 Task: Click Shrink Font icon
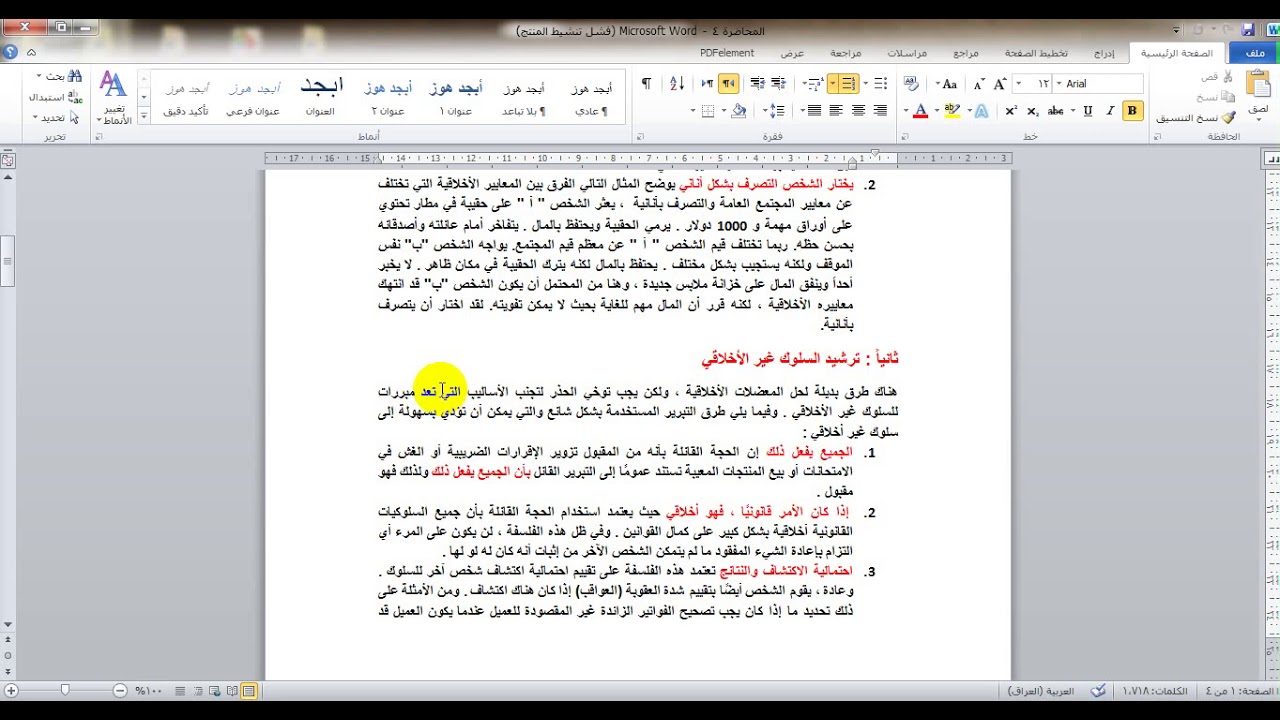pyautogui.click(x=979, y=84)
